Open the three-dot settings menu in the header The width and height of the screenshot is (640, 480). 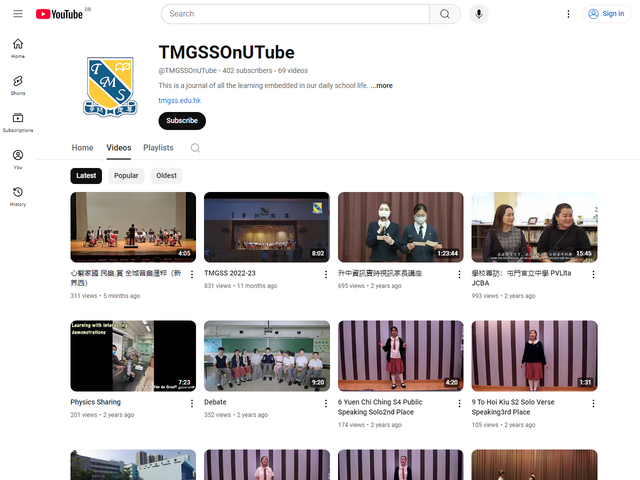(x=568, y=14)
